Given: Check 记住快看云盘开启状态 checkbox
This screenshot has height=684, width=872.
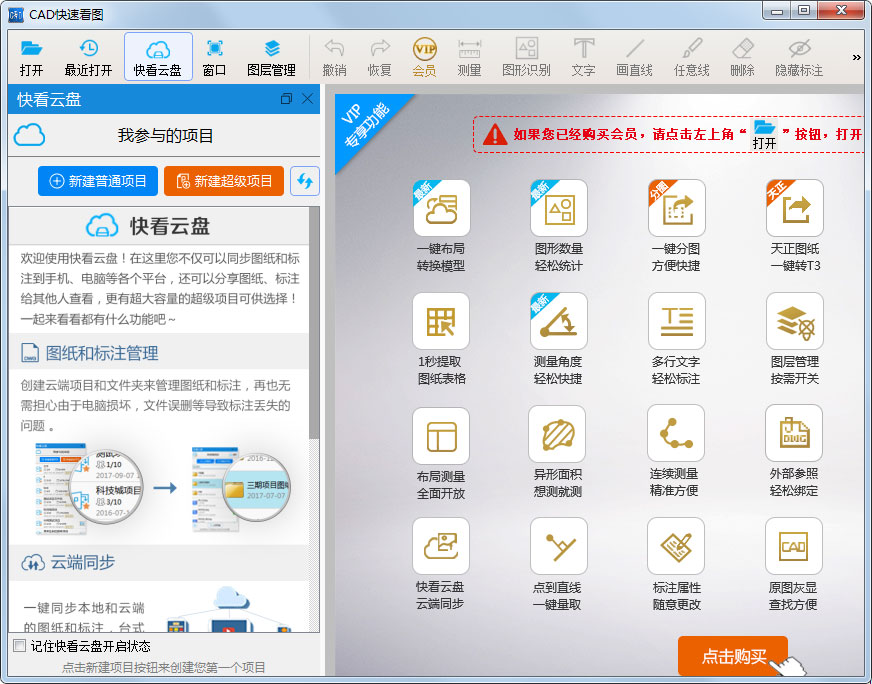Looking at the screenshot, I should (x=19, y=646).
